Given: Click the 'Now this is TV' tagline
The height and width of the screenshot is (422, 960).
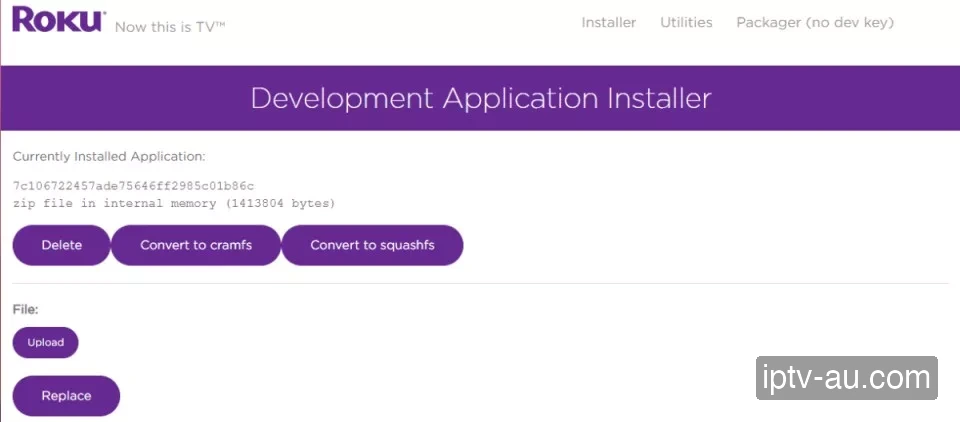Looking at the screenshot, I should [x=170, y=27].
